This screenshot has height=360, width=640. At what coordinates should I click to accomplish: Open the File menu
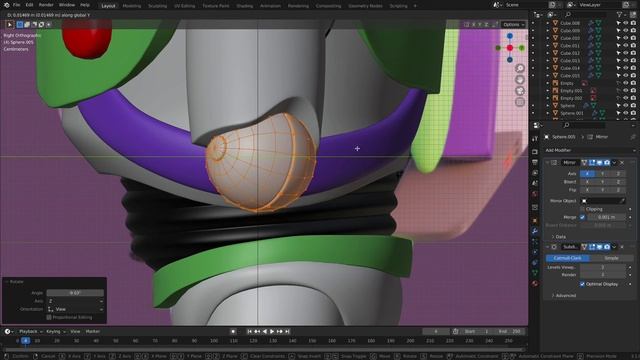click(x=16, y=5)
